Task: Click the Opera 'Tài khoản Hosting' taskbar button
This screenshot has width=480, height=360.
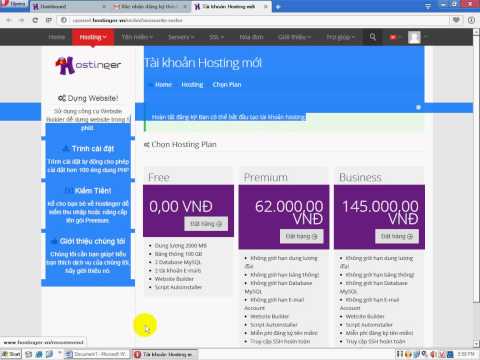Action: click(x=164, y=354)
